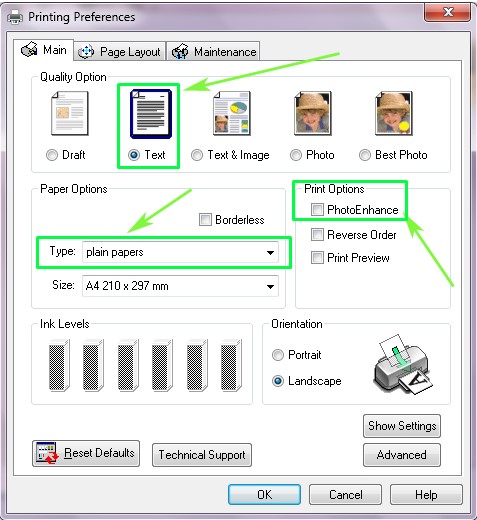Click the Text & Image quality icon
The image size is (477, 520).
tap(232, 113)
